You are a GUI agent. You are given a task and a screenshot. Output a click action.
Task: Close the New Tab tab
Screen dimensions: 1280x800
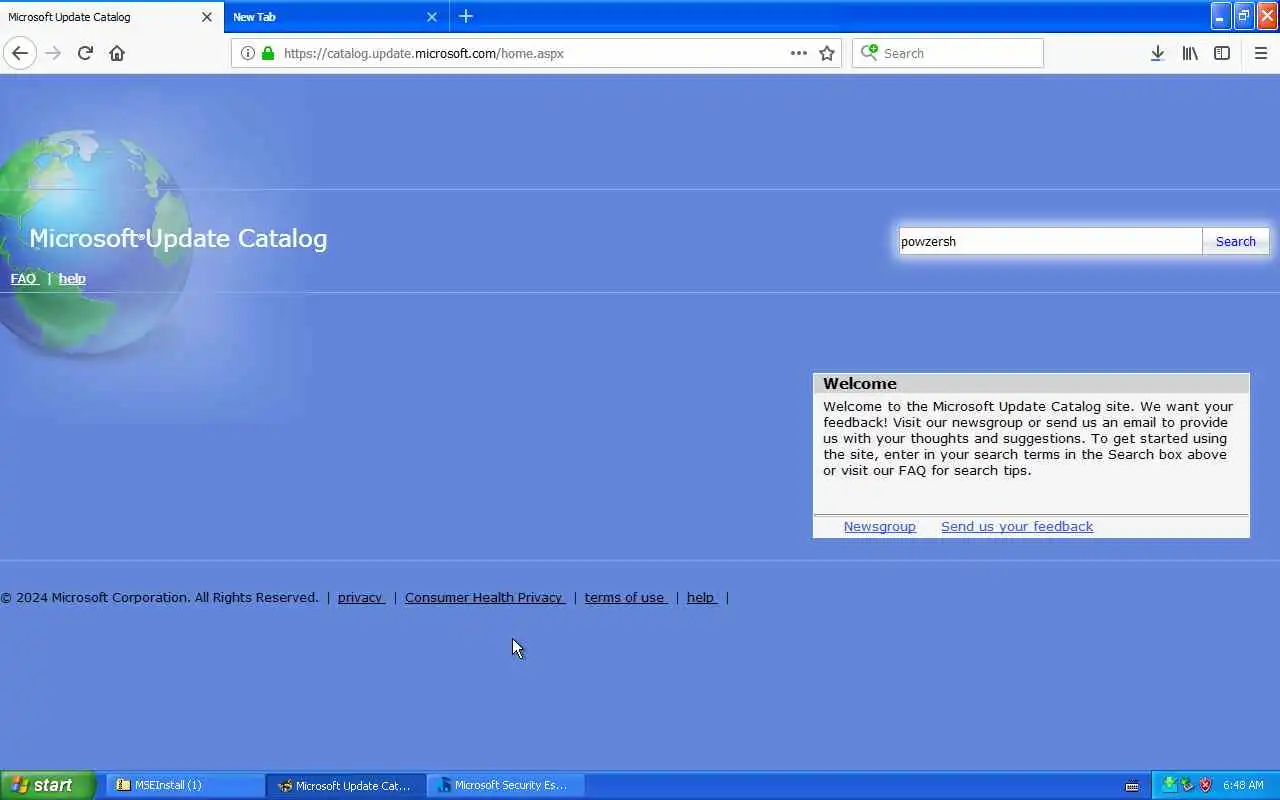coord(432,16)
